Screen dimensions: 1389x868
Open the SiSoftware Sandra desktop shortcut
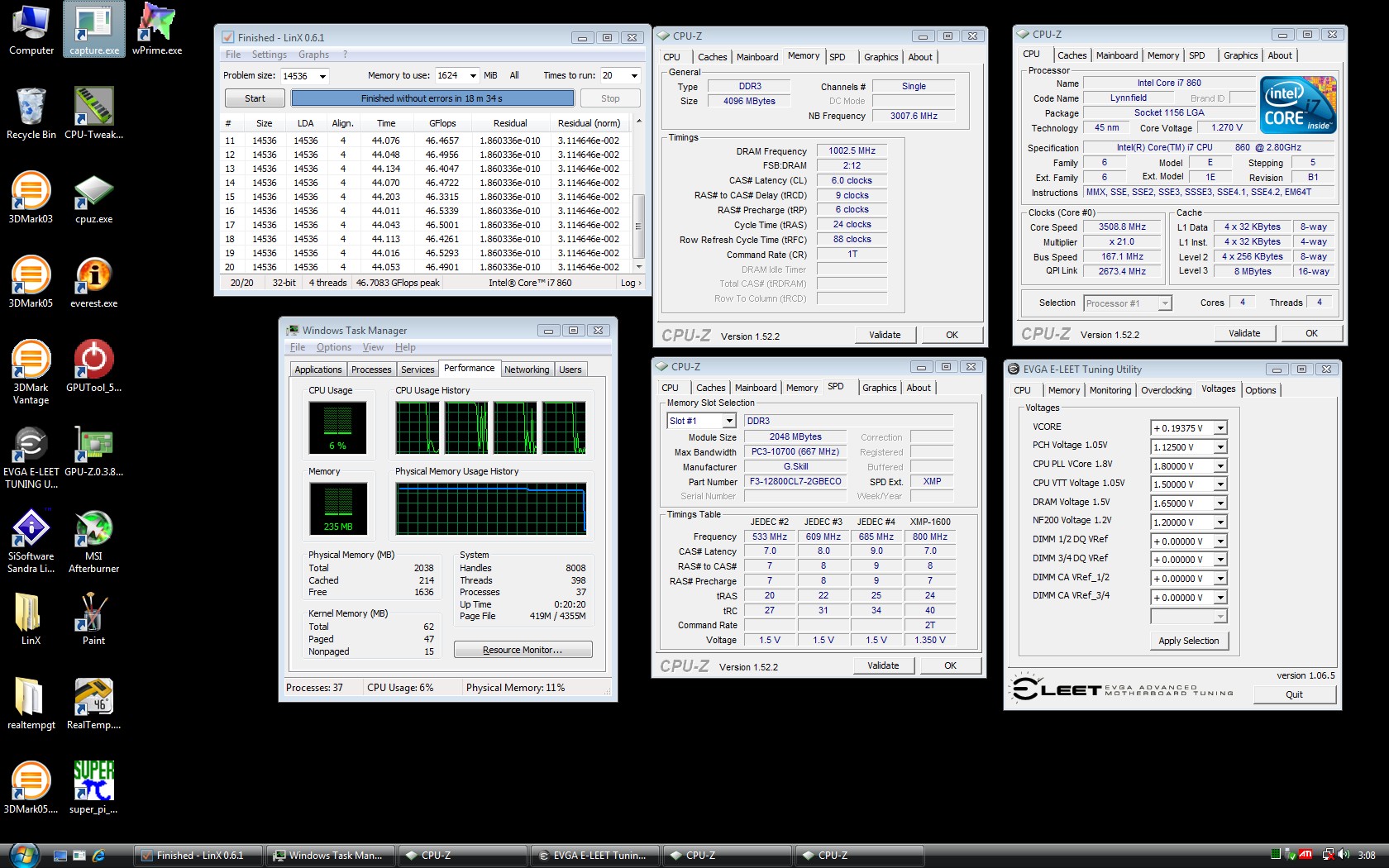coord(31,542)
